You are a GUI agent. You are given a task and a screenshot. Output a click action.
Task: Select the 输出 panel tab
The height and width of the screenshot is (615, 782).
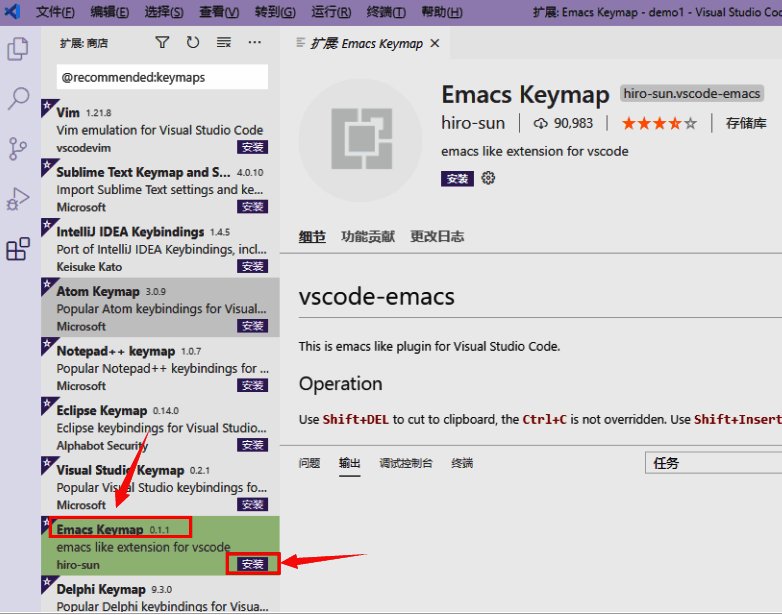pyautogui.click(x=349, y=463)
